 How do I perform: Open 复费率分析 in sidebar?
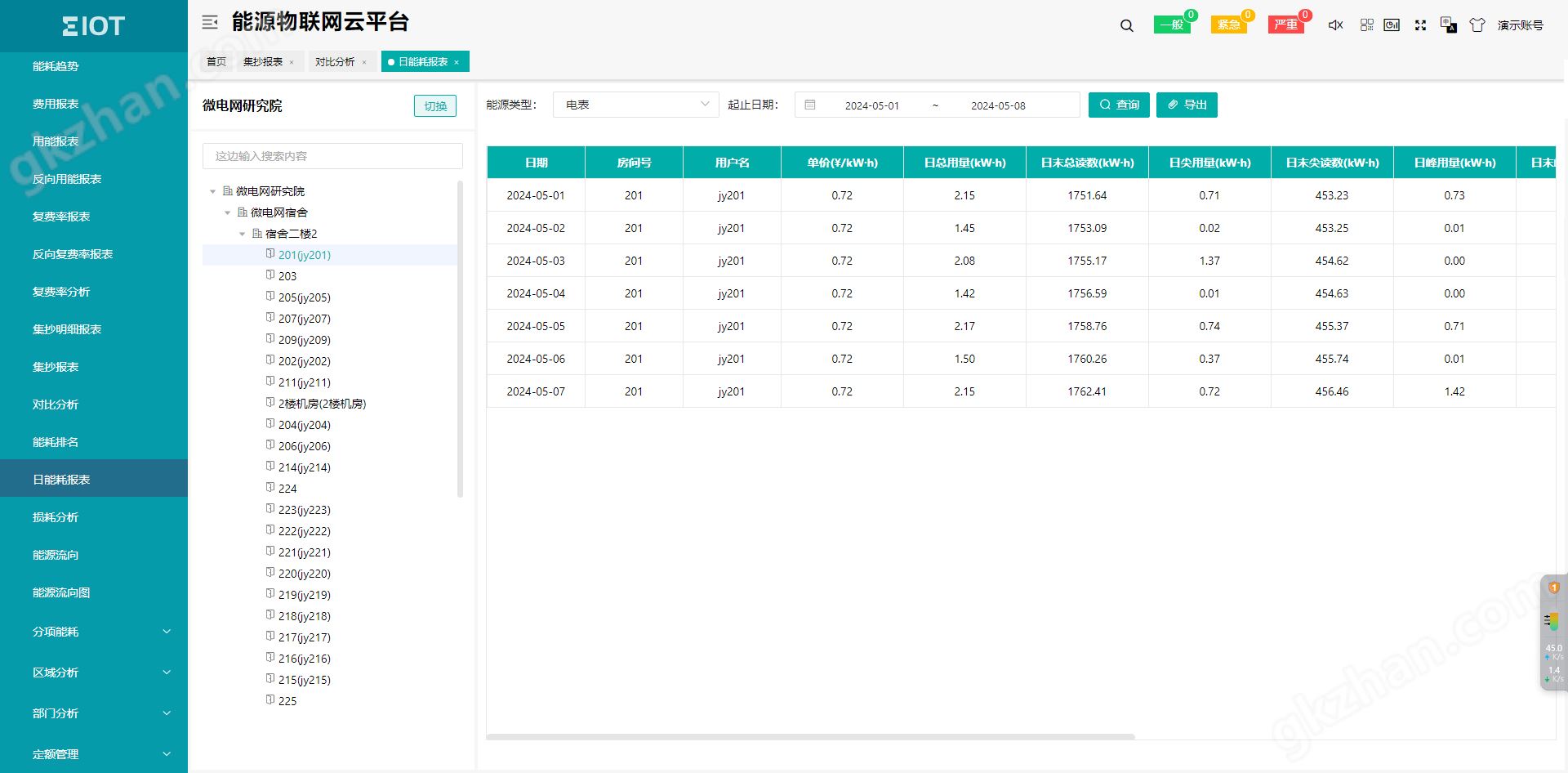coord(61,292)
